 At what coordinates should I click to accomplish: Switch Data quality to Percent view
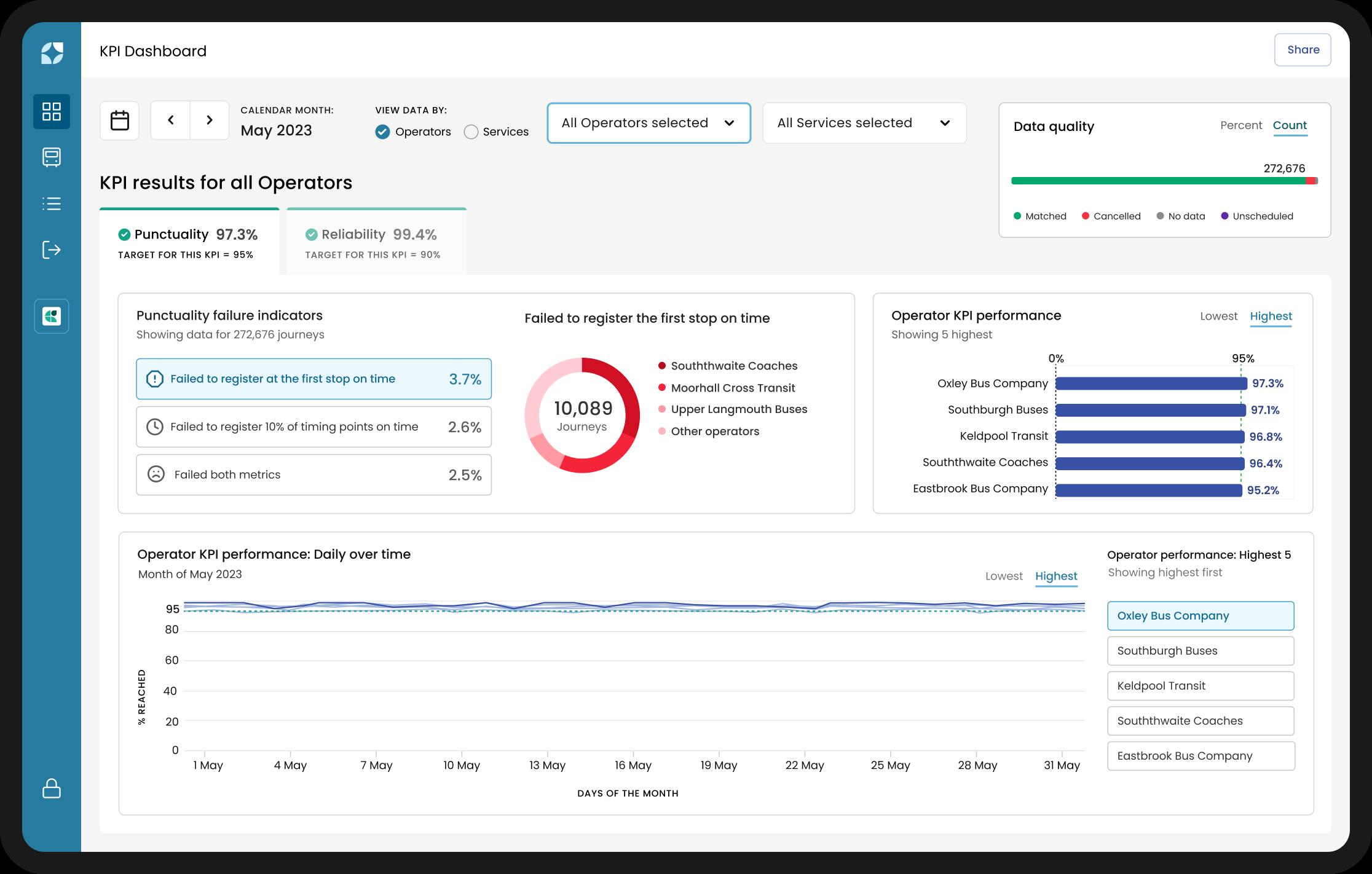pos(1240,125)
